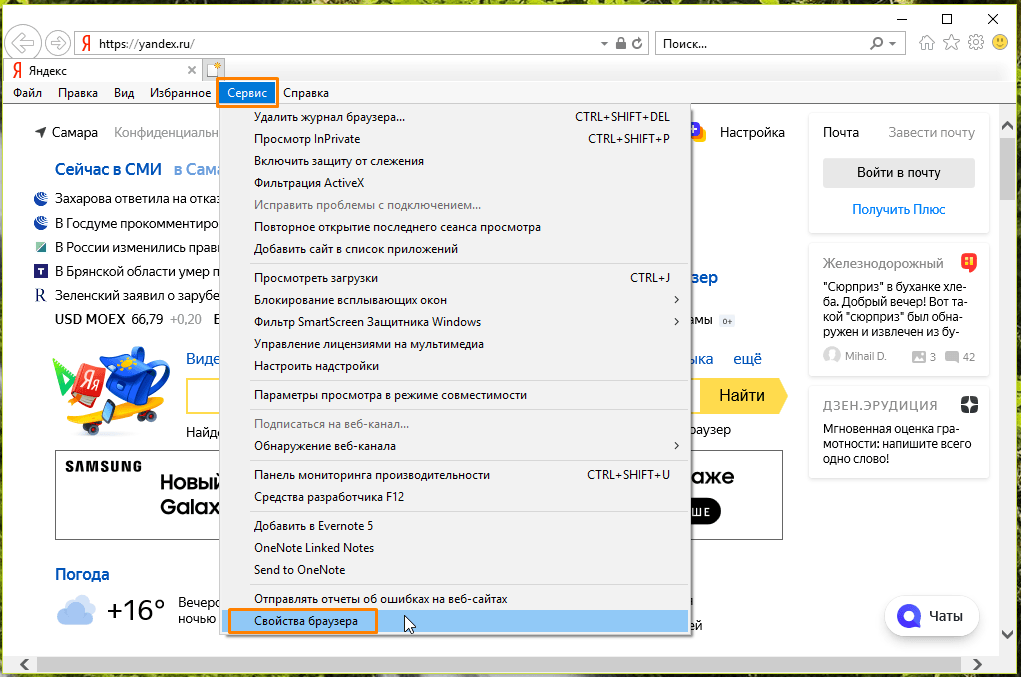Open the gear Tools icon
The image size is (1021, 677).
(x=975, y=43)
